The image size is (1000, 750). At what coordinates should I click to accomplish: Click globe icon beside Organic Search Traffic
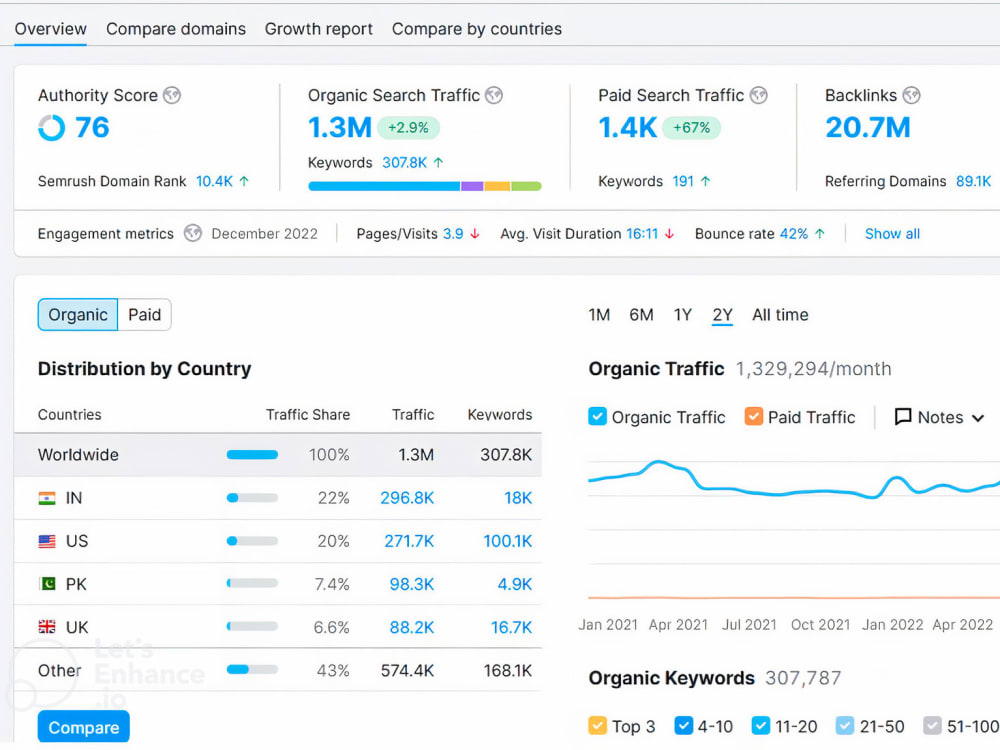494,96
